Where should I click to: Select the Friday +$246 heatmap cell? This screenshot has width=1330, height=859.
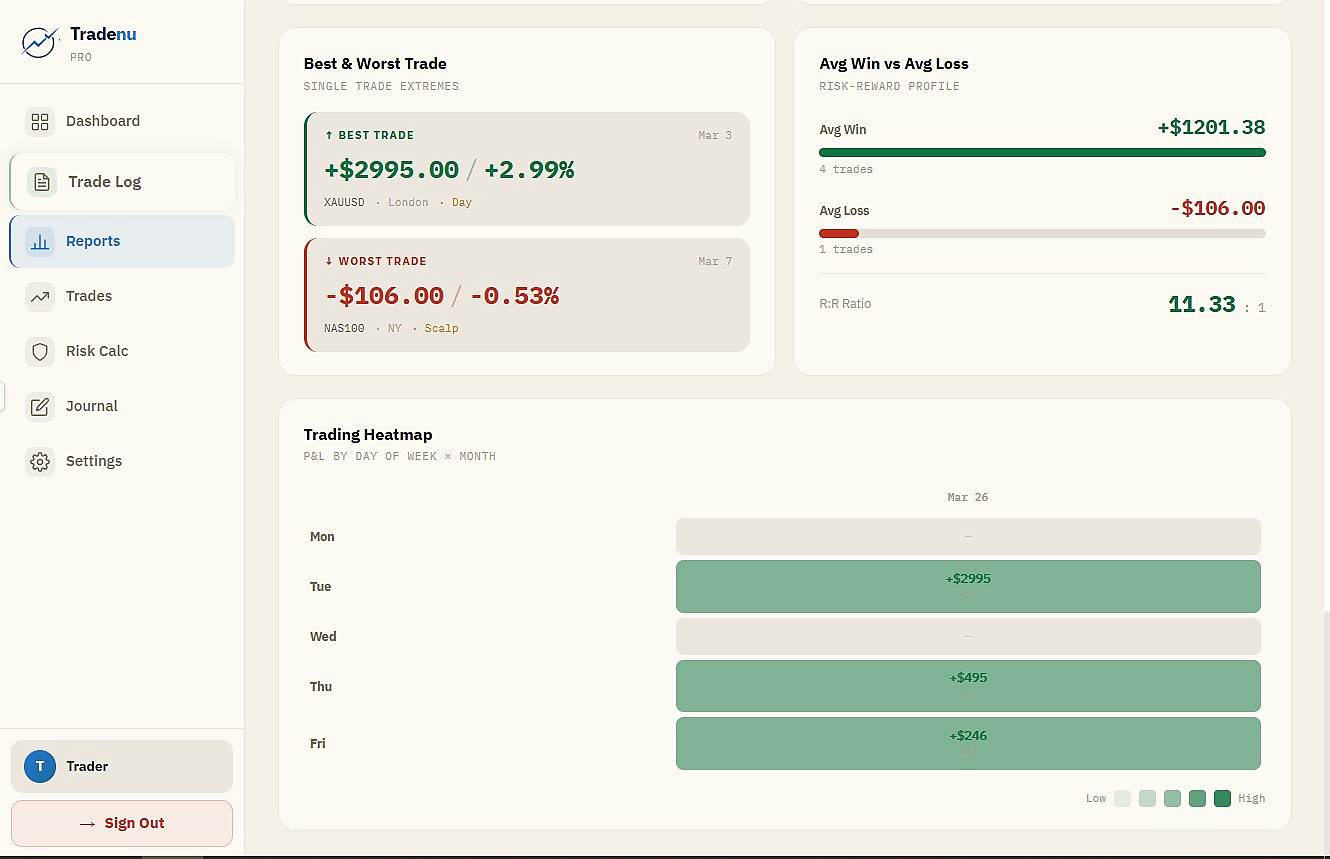coord(968,743)
